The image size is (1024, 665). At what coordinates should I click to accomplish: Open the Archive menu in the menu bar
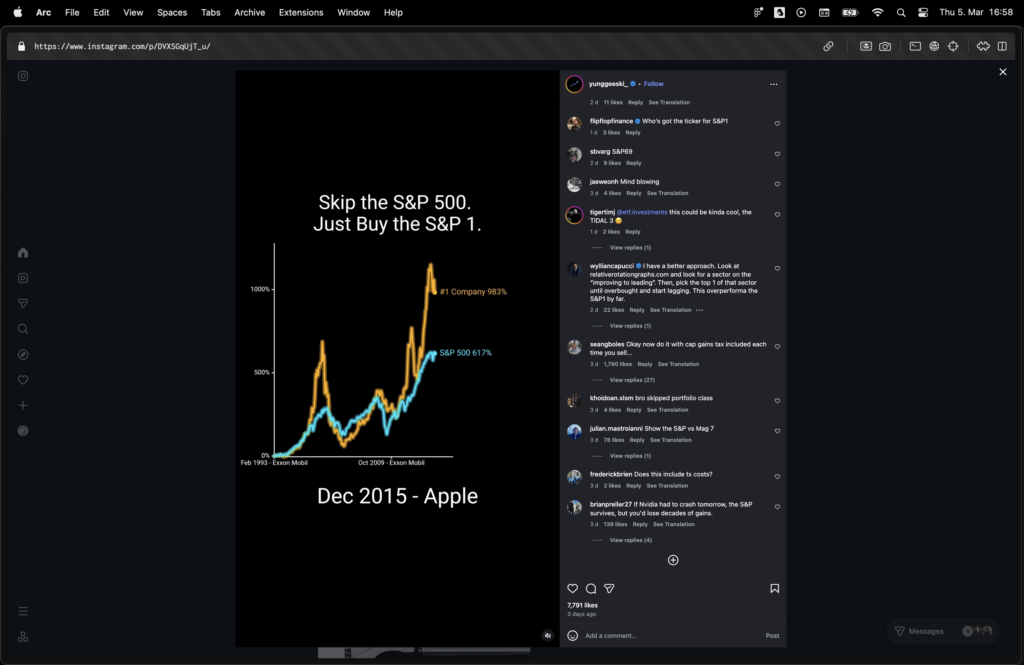(x=249, y=12)
